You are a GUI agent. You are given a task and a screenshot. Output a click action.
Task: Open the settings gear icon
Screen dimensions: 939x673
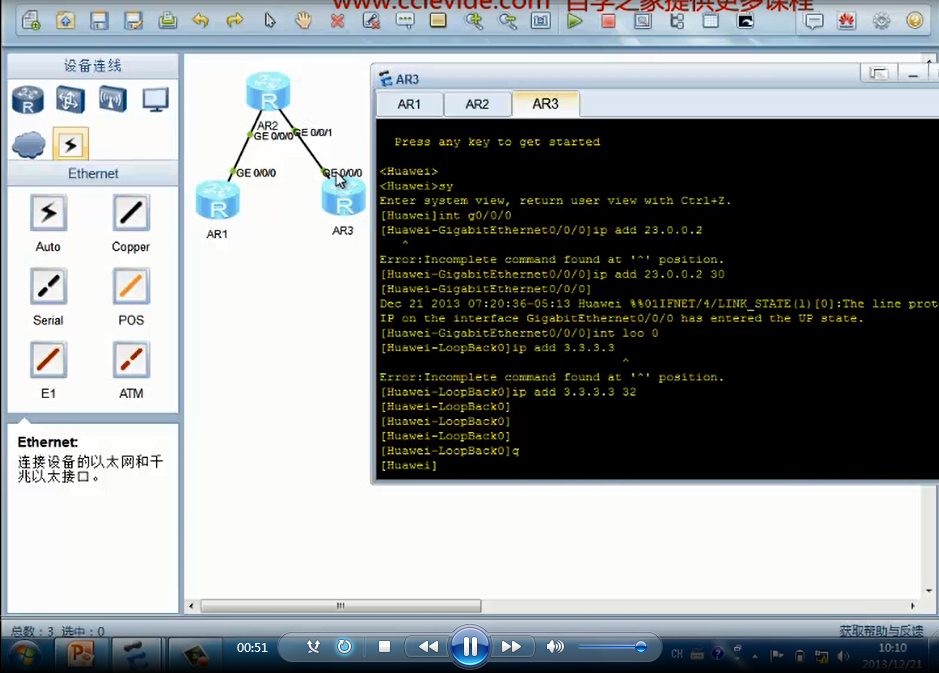881,20
